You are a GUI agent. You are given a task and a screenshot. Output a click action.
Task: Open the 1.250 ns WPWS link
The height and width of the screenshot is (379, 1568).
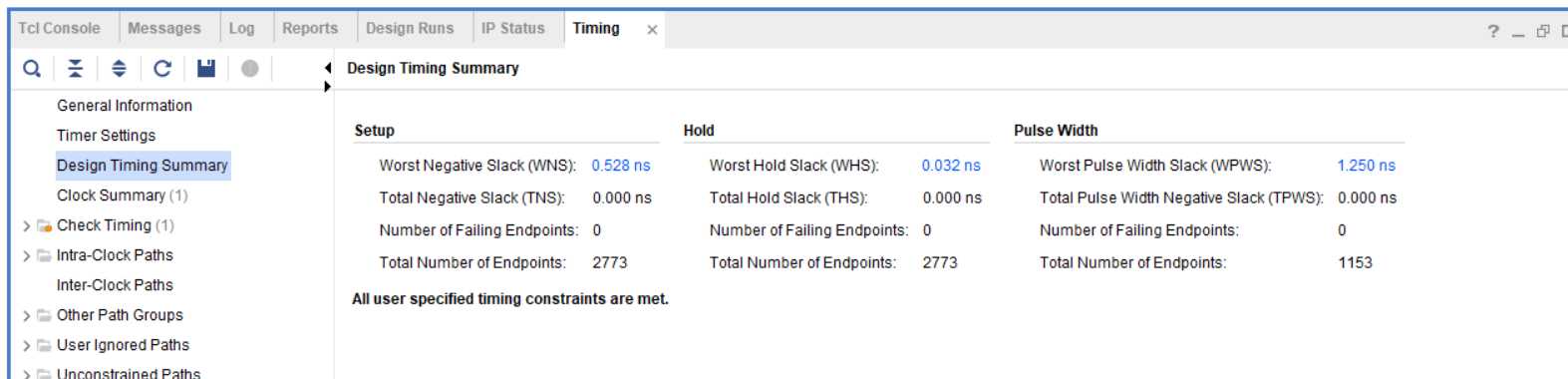pyautogui.click(x=1367, y=166)
